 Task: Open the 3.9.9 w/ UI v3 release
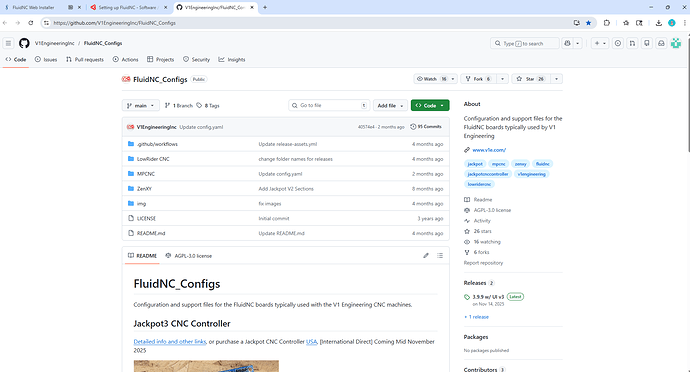click(x=488, y=297)
